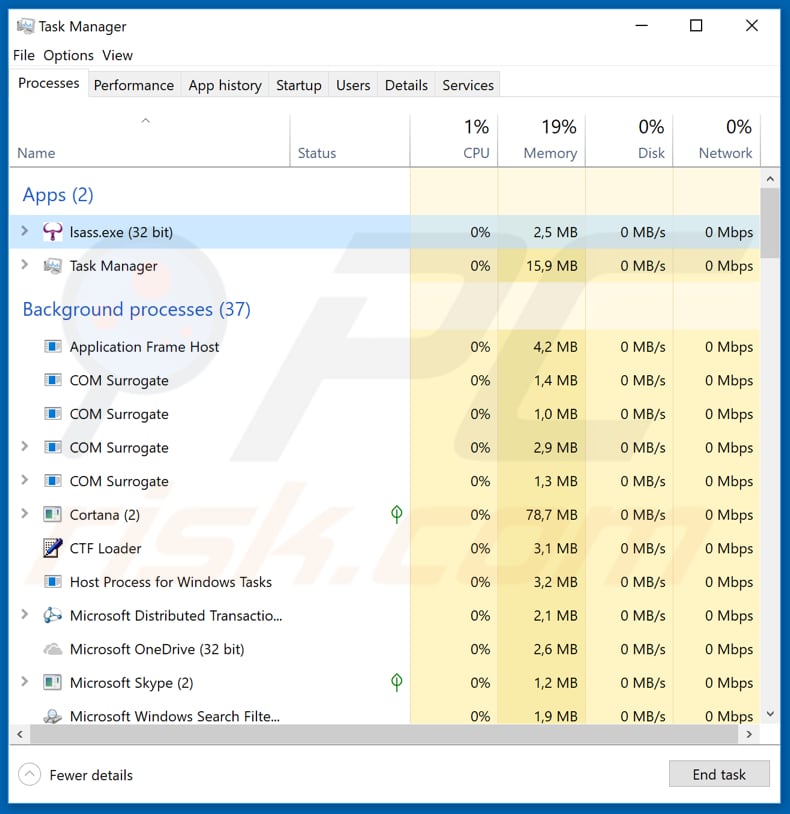
Task: Click the Apps (2) group heading
Action: pos(58,195)
